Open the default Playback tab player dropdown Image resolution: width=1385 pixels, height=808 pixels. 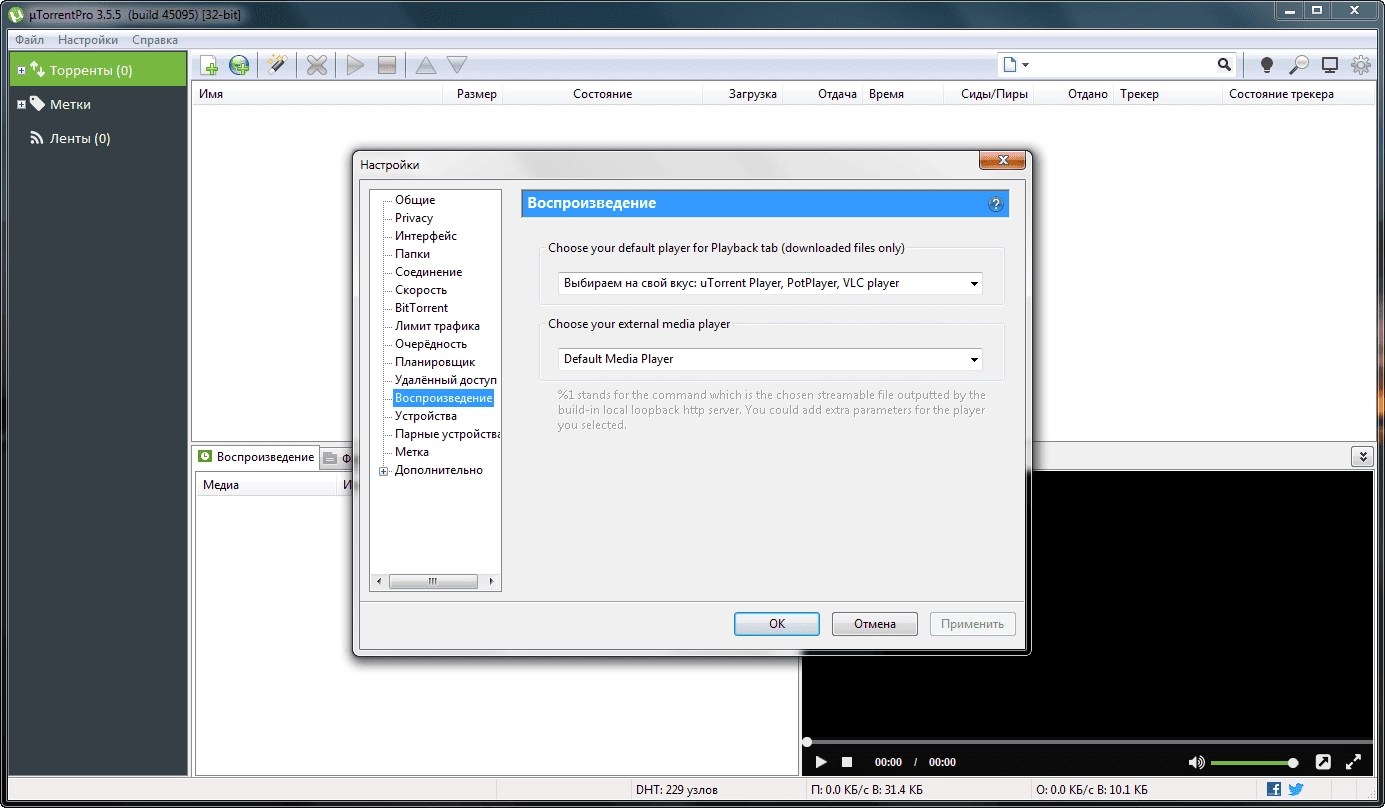pos(770,283)
